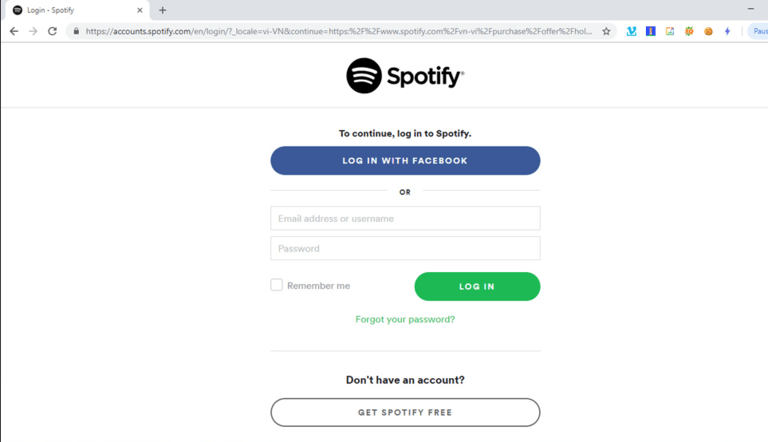Enable the Remember me checkbox
768x442 pixels.
coord(277,285)
